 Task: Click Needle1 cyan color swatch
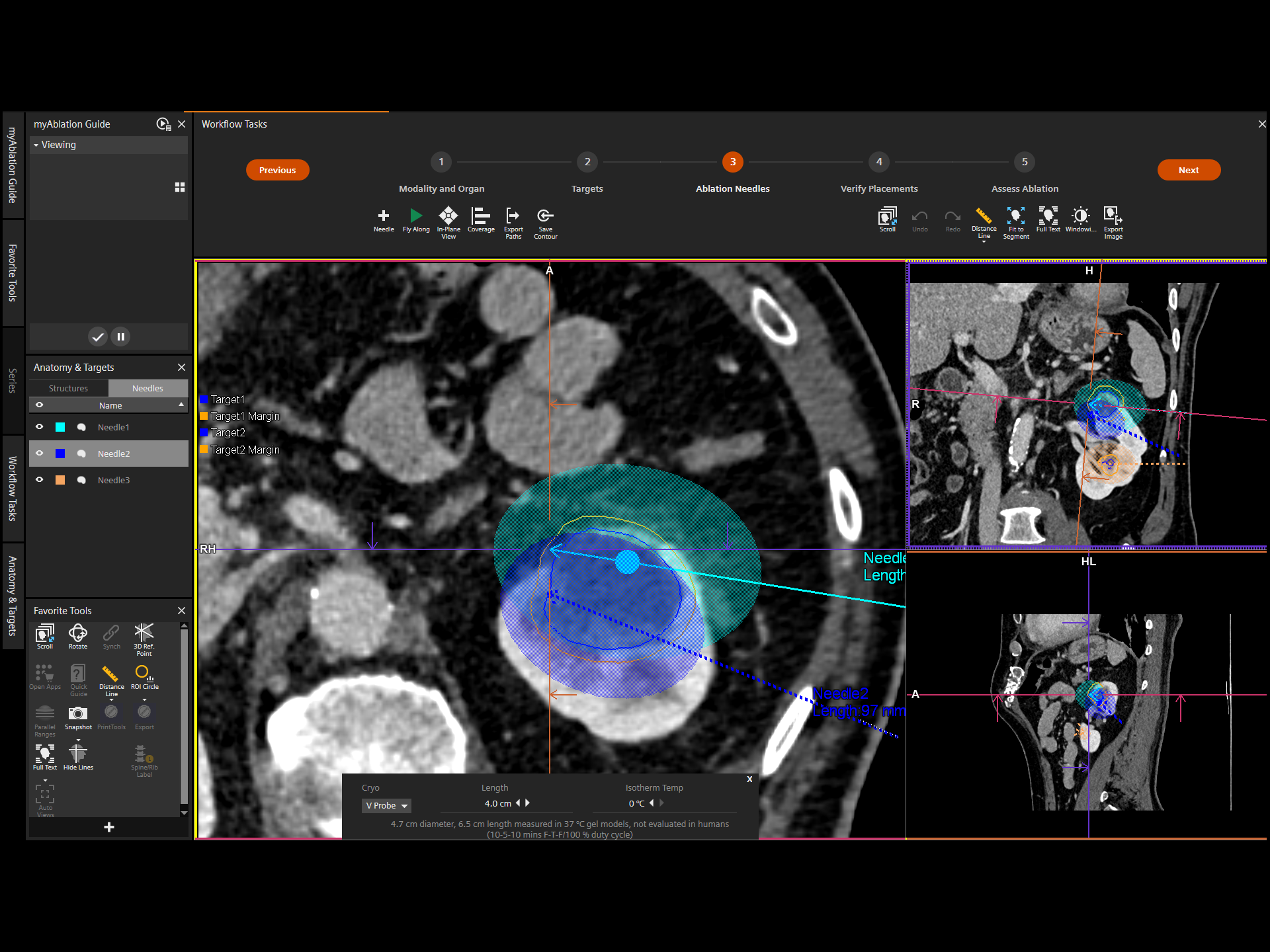click(60, 427)
